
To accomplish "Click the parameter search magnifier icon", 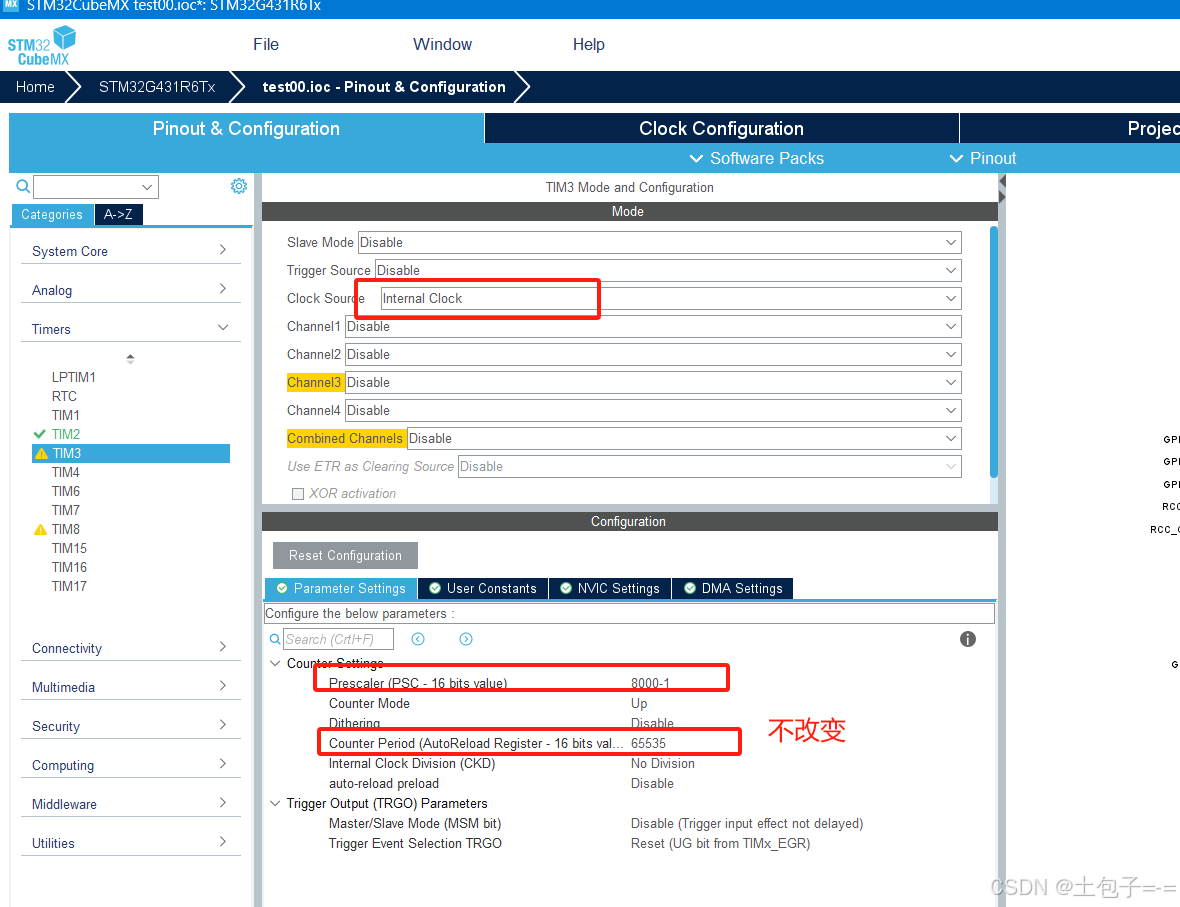I will (x=275, y=639).
